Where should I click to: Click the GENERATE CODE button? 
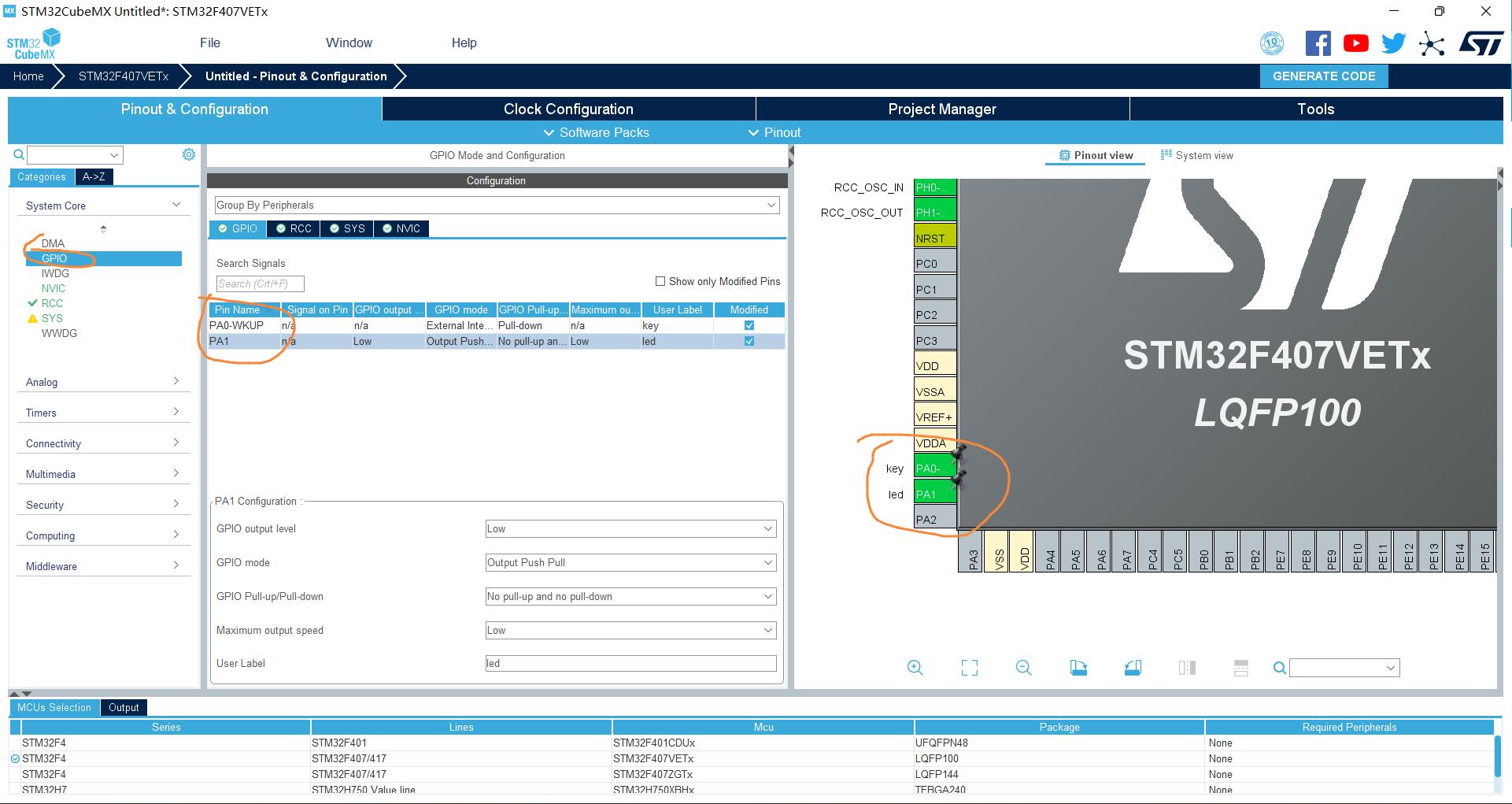coord(1324,76)
